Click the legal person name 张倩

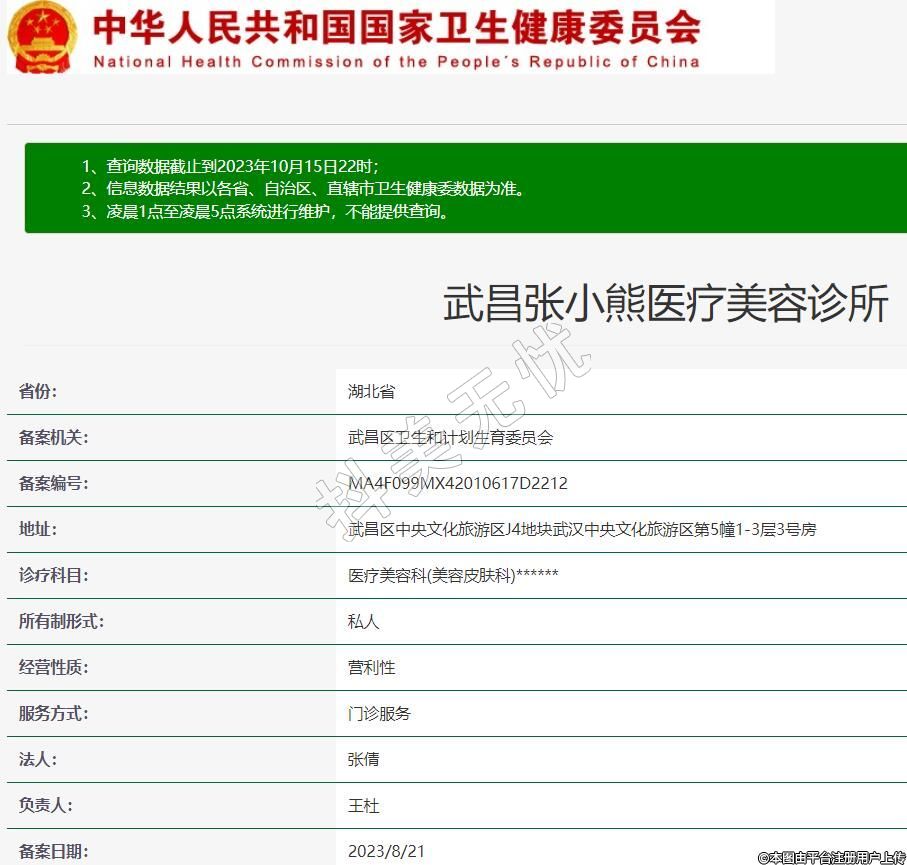tap(363, 759)
